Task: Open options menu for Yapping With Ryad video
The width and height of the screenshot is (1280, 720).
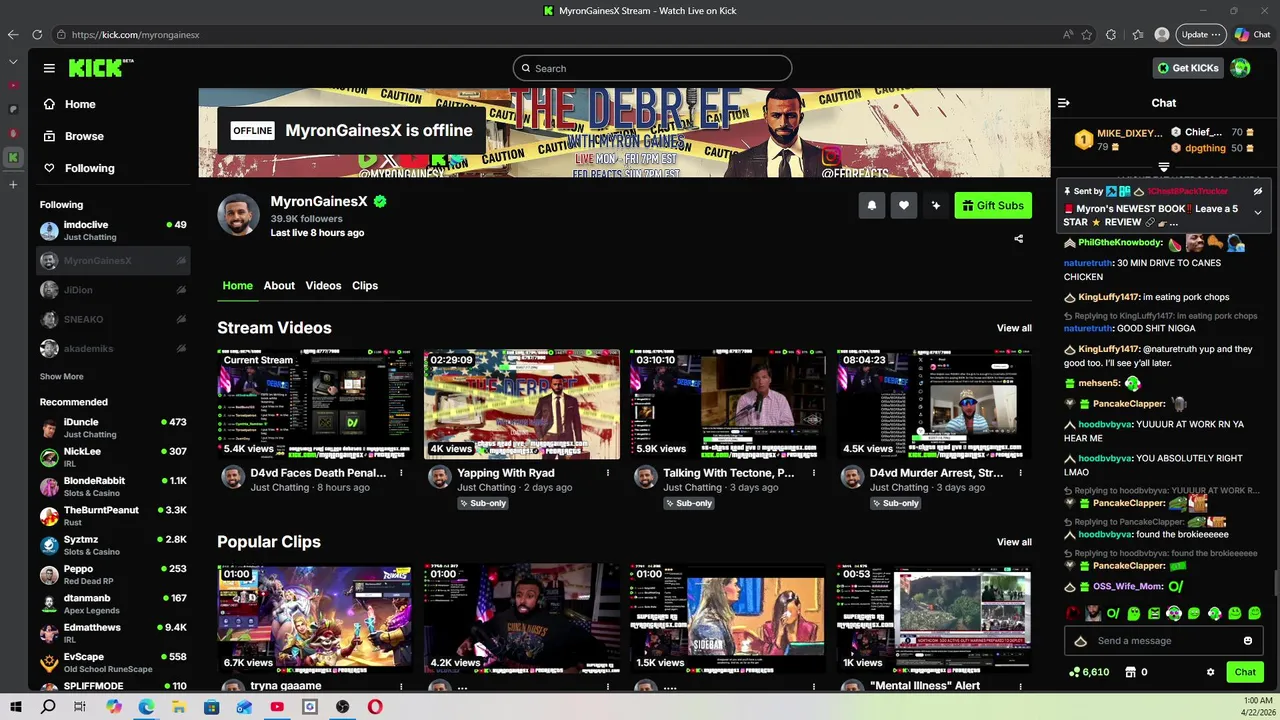Action: click(x=608, y=473)
